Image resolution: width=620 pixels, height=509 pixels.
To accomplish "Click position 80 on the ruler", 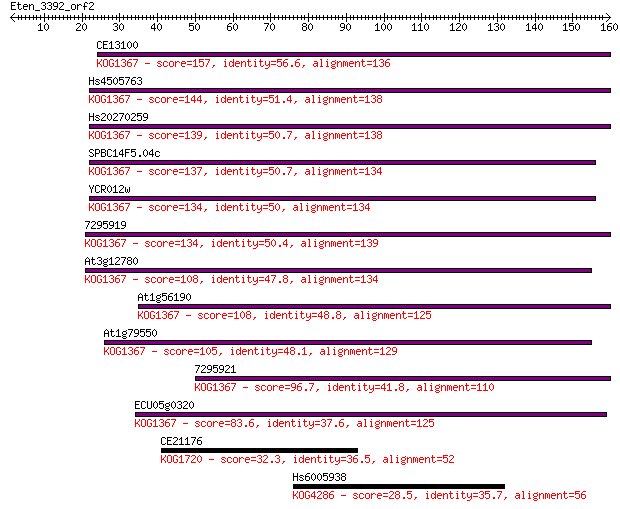I will (307, 27).
